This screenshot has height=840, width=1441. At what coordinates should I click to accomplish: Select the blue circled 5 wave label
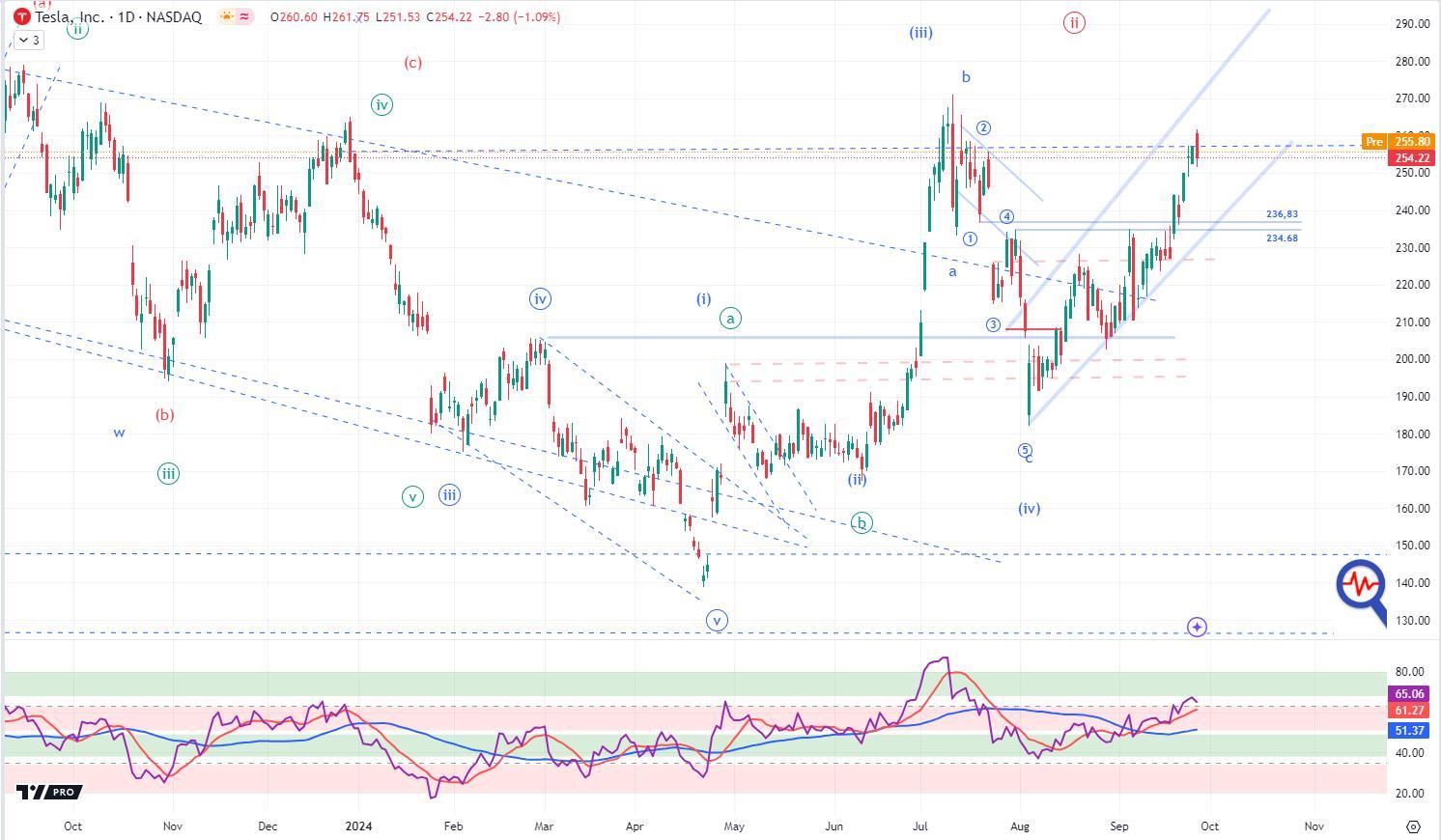click(1026, 450)
